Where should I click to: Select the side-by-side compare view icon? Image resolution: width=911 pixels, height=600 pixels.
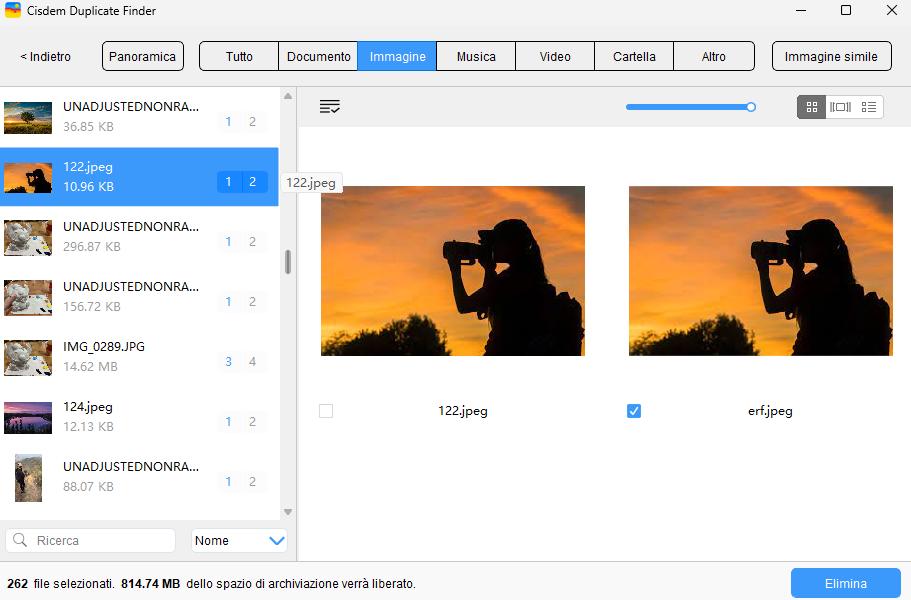841,107
